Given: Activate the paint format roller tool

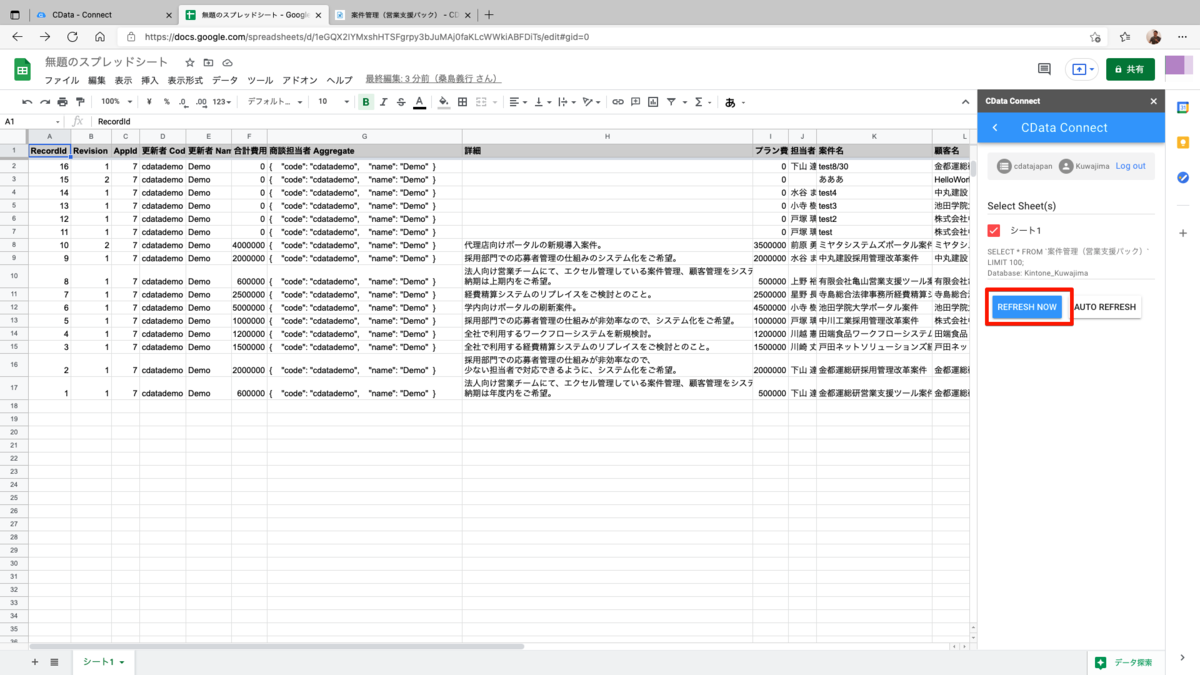Looking at the screenshot, I should coord(80,102).
